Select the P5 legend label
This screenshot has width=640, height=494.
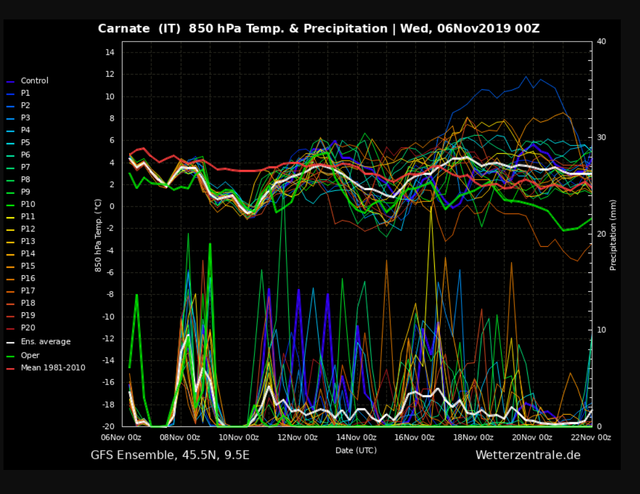coord(25,142)
